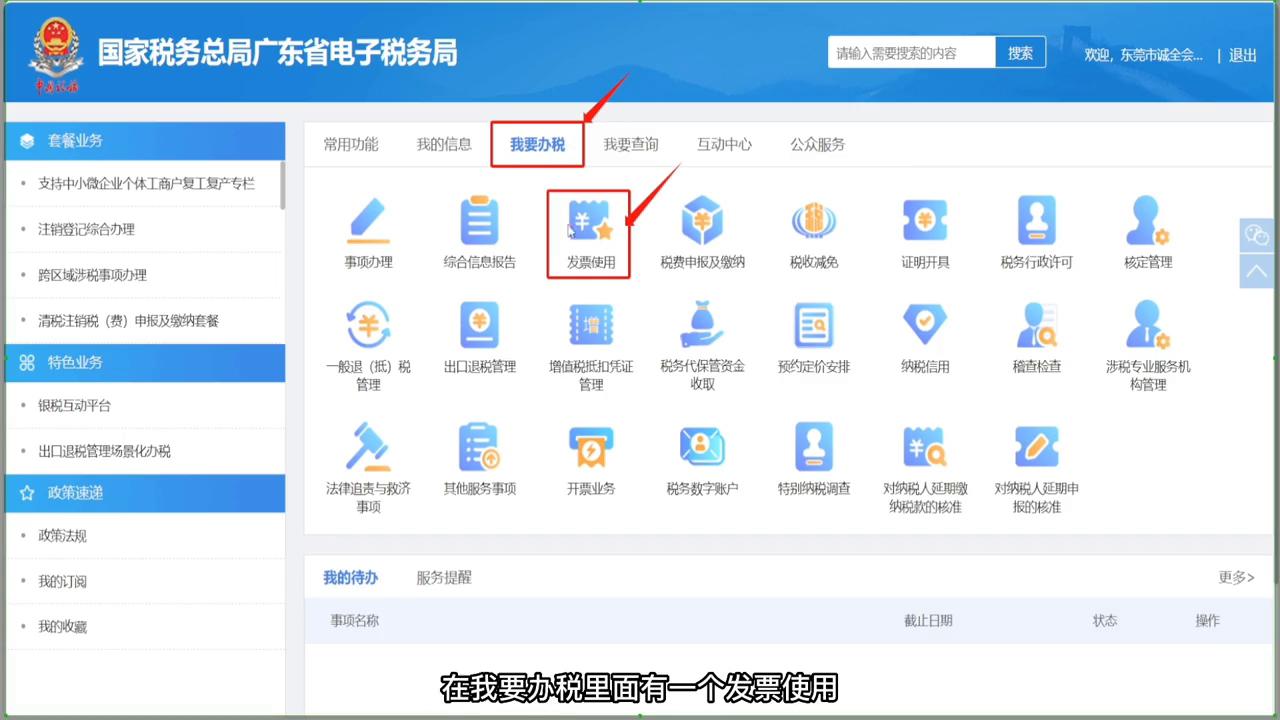The height and width of the screenshot is (720, 1280).
Task: Click inside the search input field
Action: coord(910,52)
